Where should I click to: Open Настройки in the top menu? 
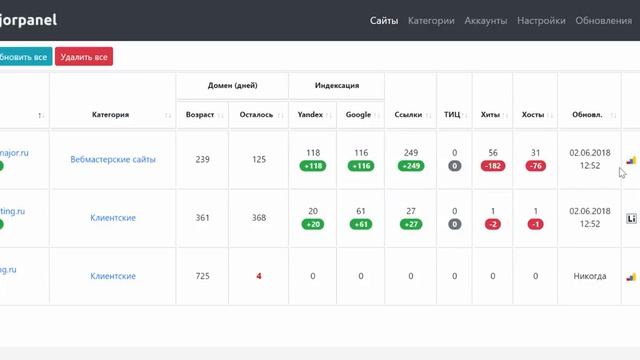(541, 20)
